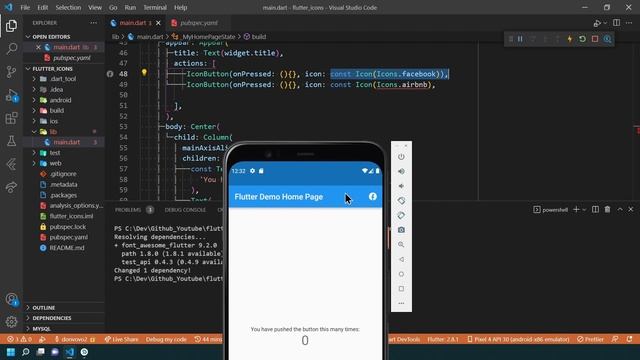Open the Run menu
Viewport: 640px width, 360px height.
(x=130, y=7)
